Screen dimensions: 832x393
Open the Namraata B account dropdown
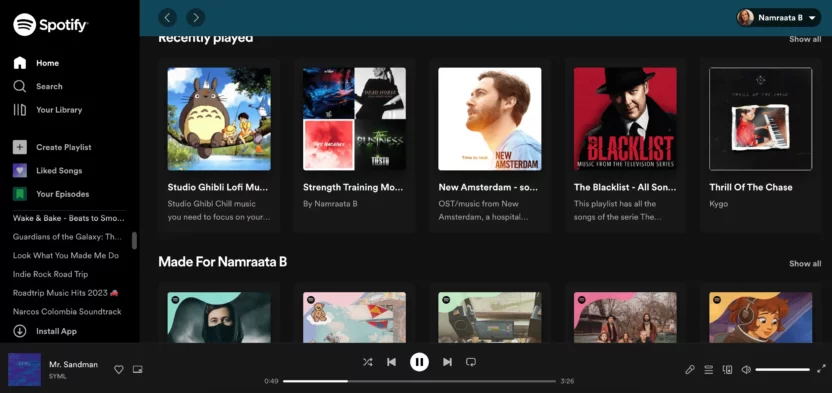pos(778,18)
